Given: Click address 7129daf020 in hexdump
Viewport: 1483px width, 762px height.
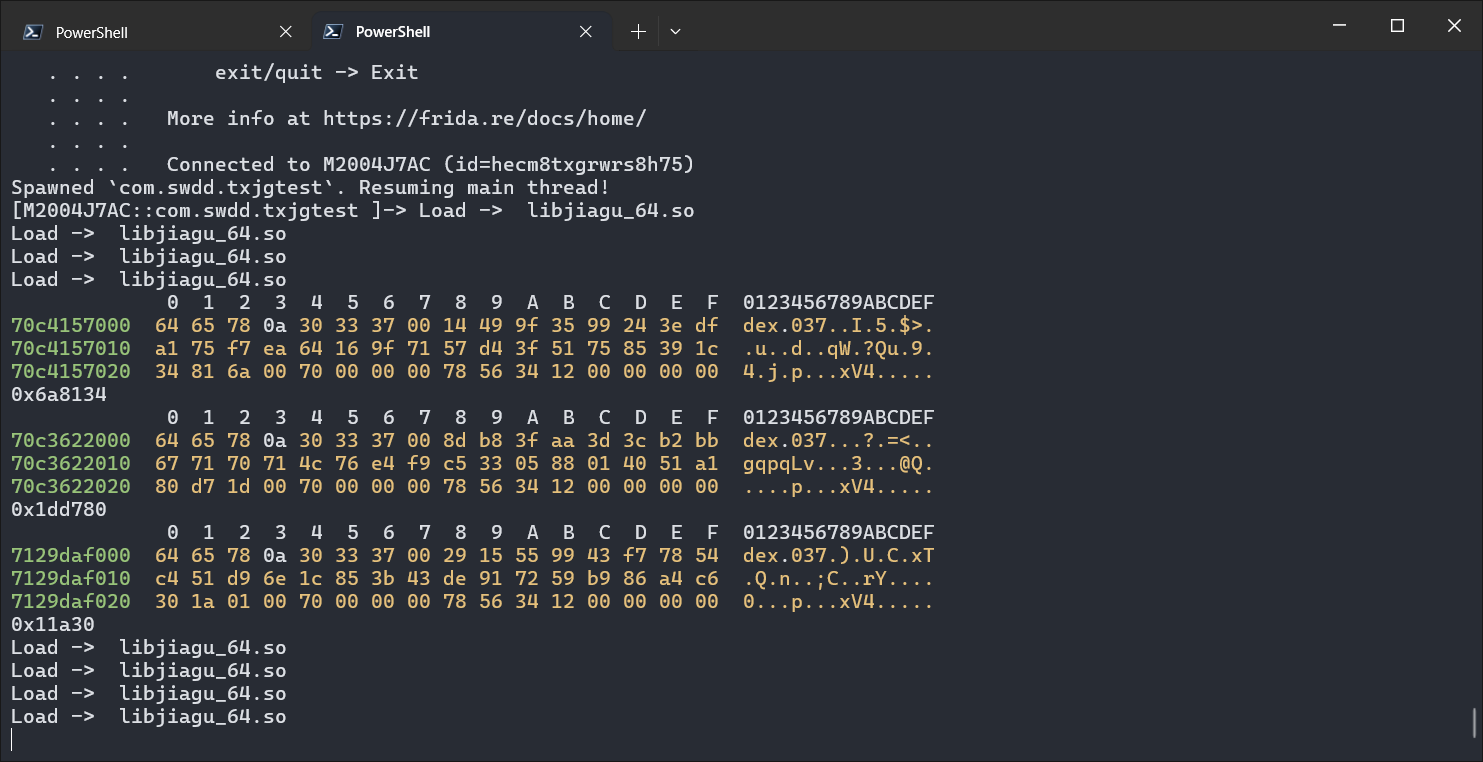Looking at the screenshot, I should 71,601.
